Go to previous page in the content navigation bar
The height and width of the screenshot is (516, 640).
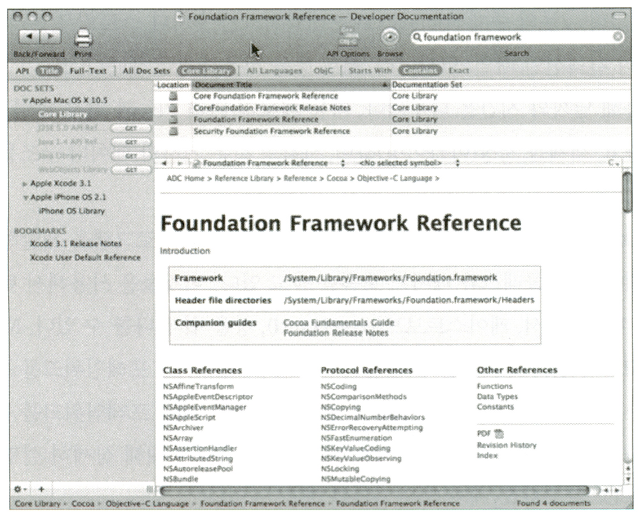coord(164,163)
